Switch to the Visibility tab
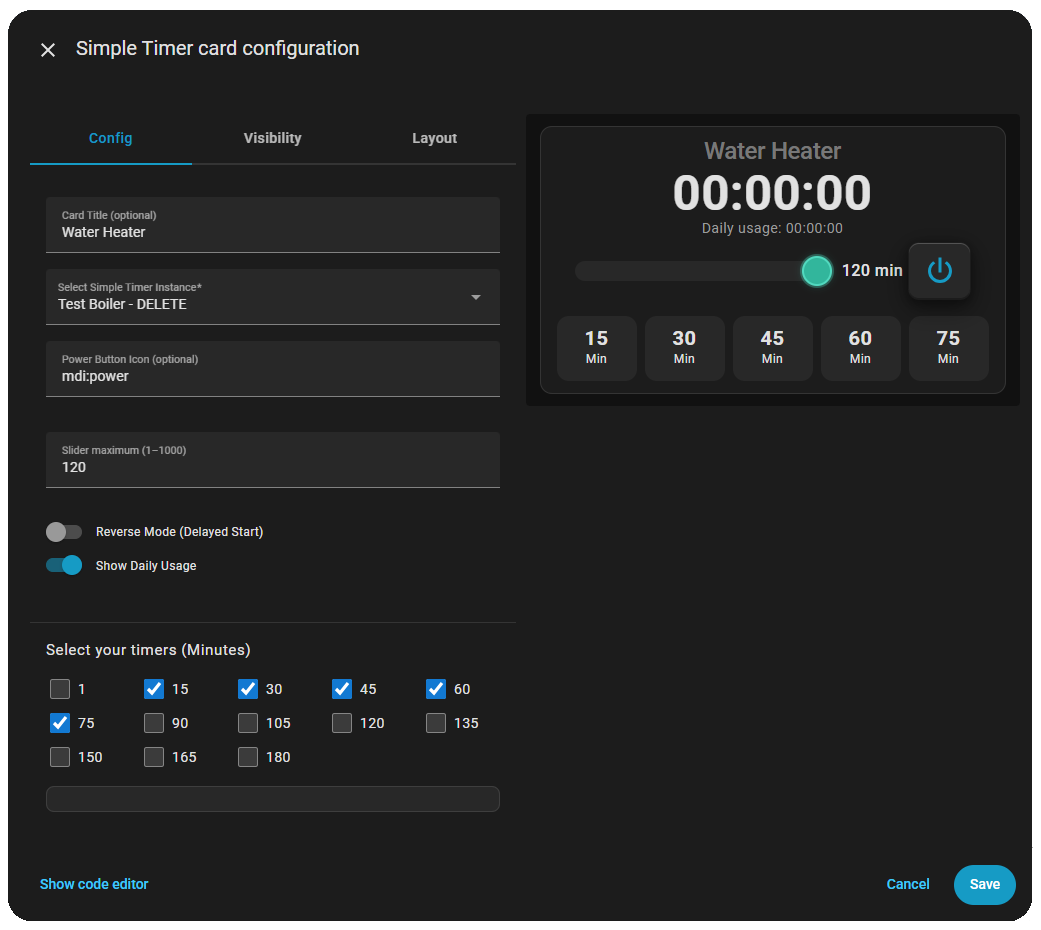 (x=272, y=138)
